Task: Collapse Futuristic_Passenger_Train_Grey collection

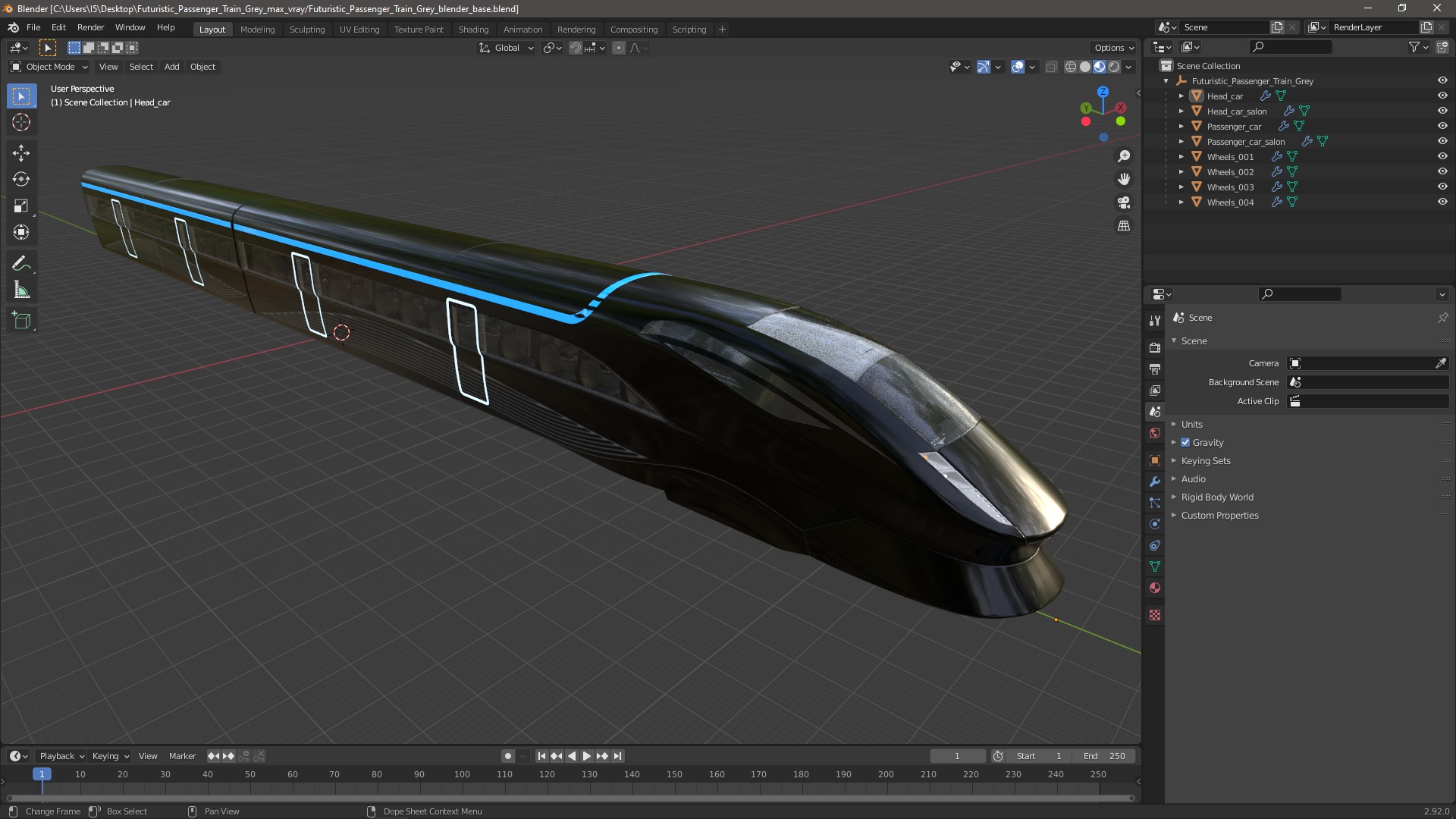Action: [x=1166, y=81]
